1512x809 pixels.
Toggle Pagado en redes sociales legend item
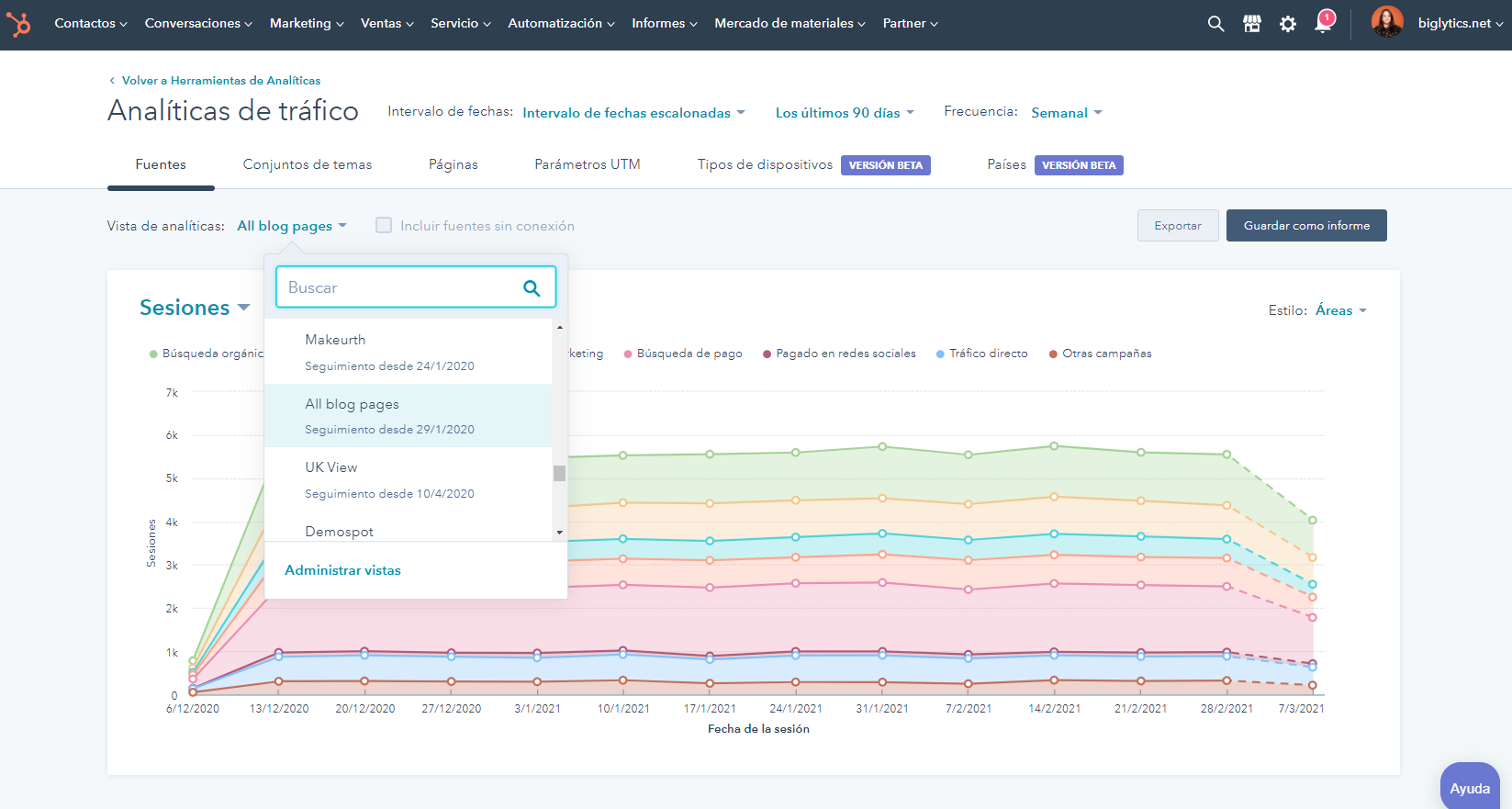[x=839, y=354]
